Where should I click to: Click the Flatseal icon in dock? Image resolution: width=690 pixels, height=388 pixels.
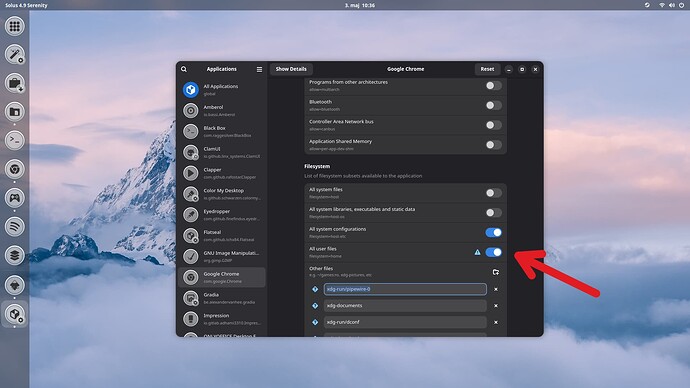click(15, 314)
